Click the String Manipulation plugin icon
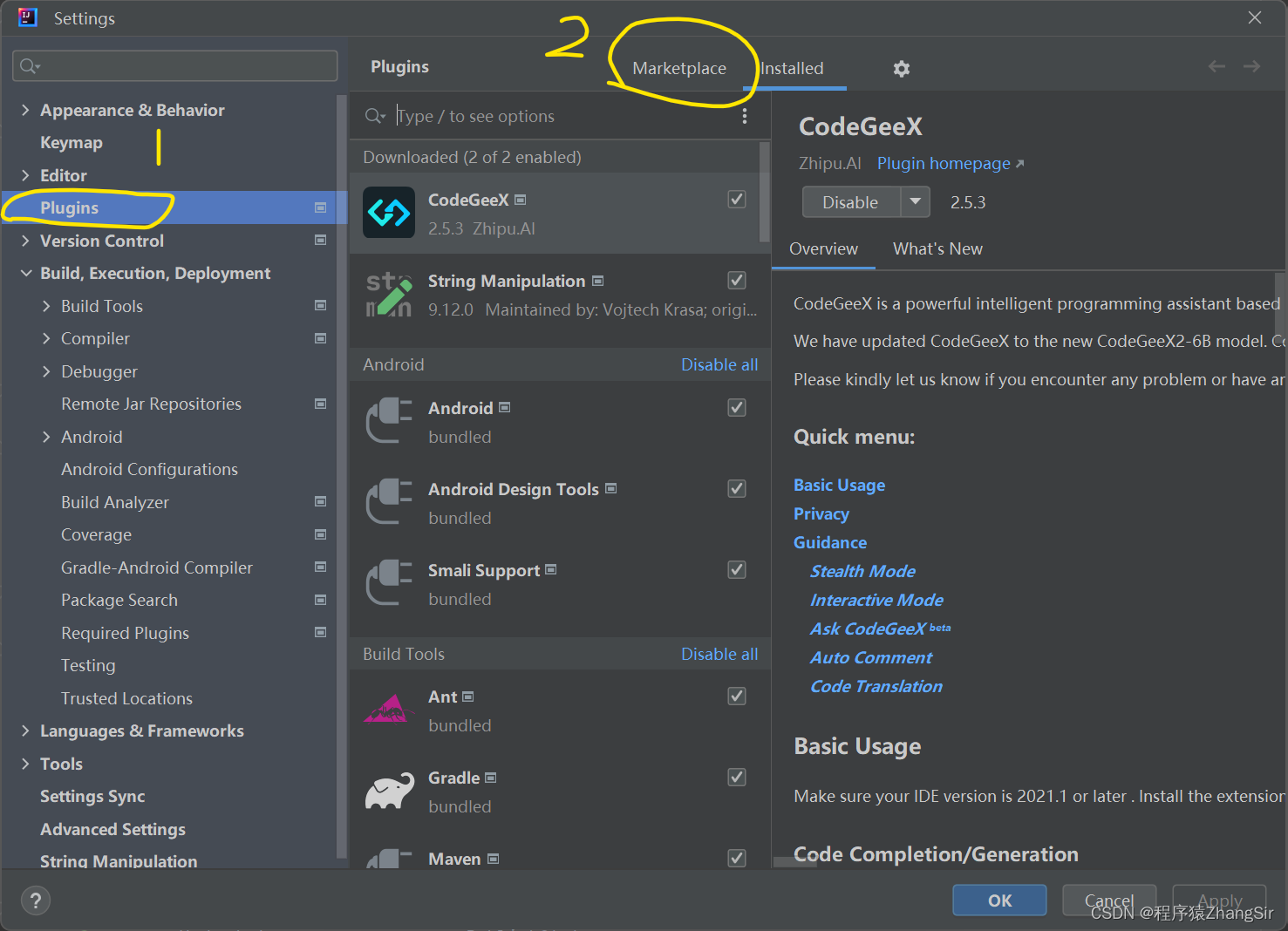 tap(389, 294)
